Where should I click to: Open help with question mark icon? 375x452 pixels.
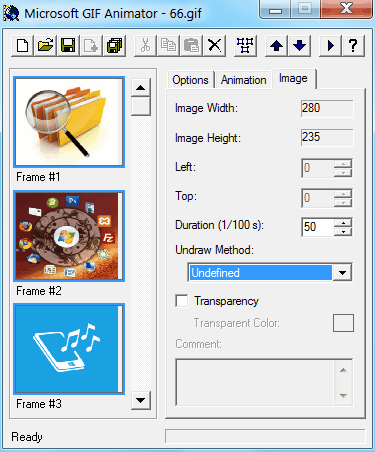(x=353, y=45)
